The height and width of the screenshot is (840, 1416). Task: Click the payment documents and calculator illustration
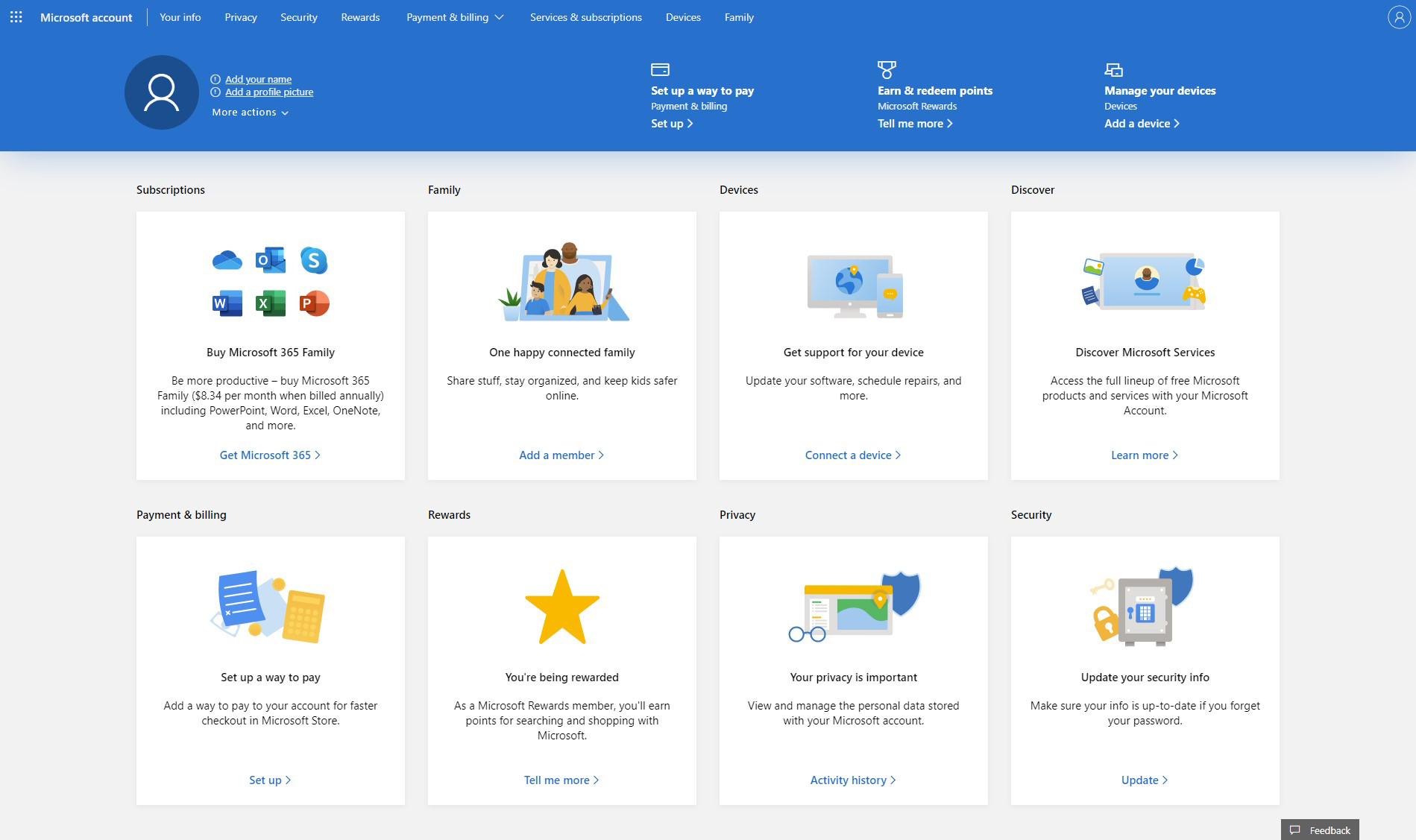pos(268,606)
